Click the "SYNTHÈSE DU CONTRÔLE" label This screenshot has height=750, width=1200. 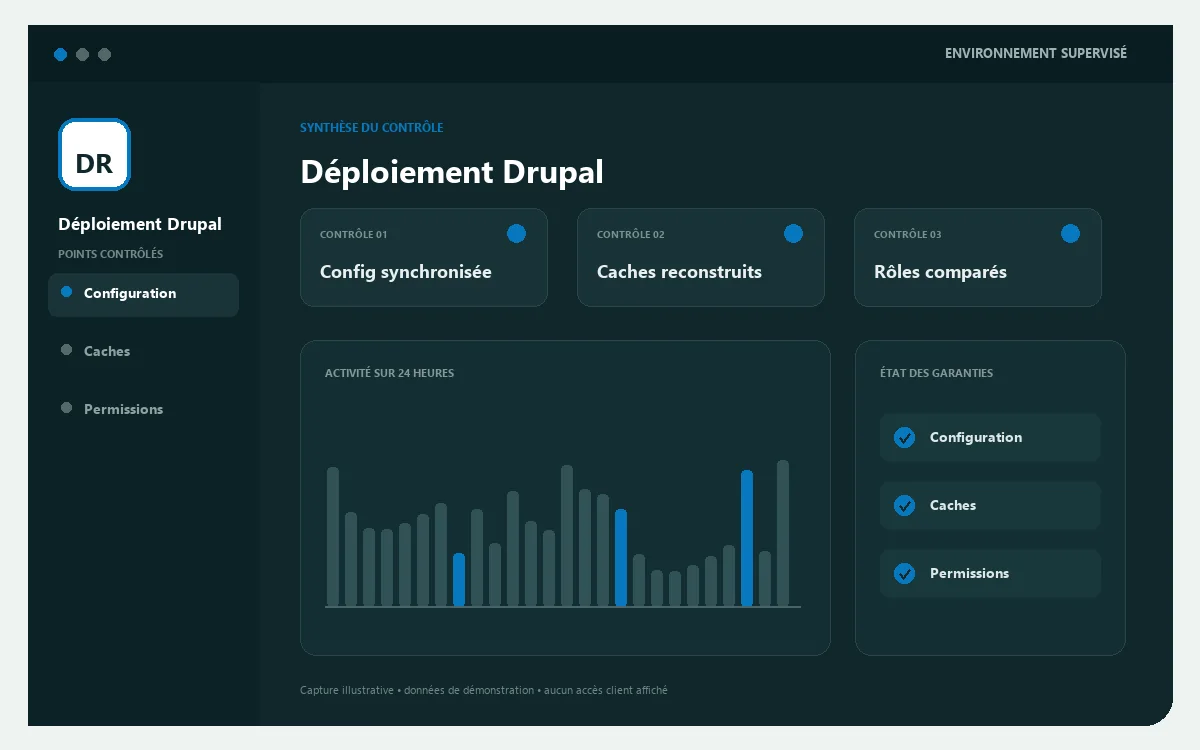coord(372,128)
